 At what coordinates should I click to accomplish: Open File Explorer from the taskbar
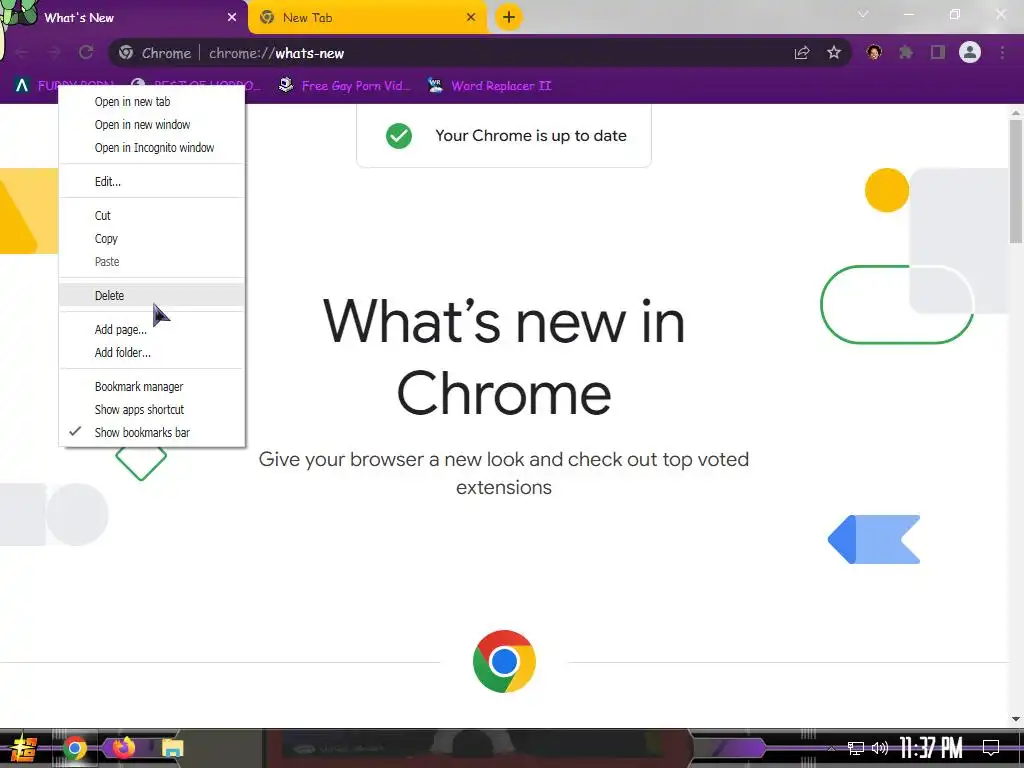pos(172,748)
